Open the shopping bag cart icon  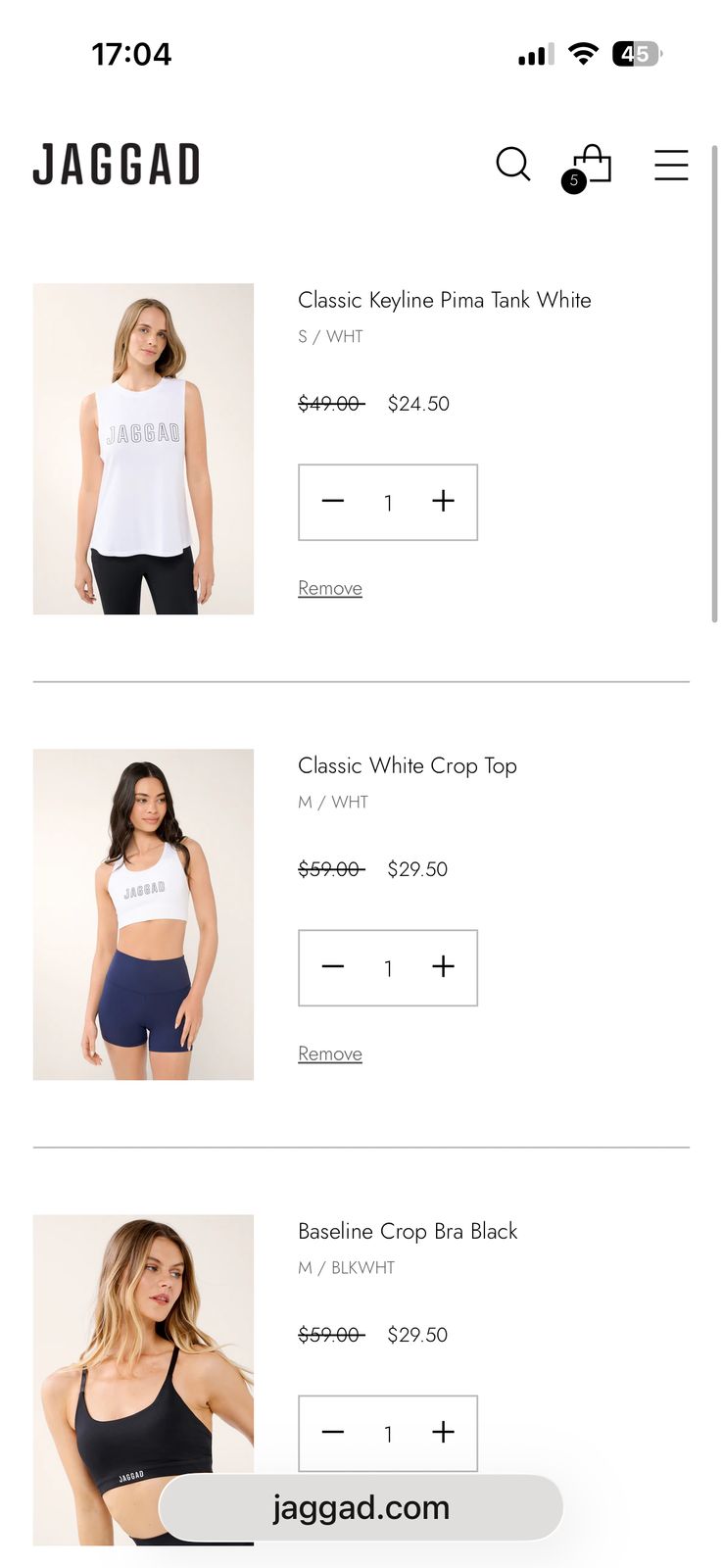coord(588,168)
